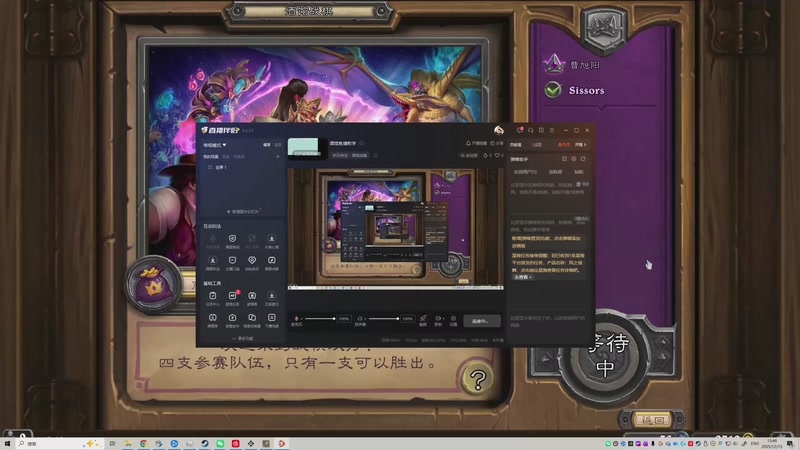
Task: Click the stream cover thumbnail
Action: tap(307, 148)
